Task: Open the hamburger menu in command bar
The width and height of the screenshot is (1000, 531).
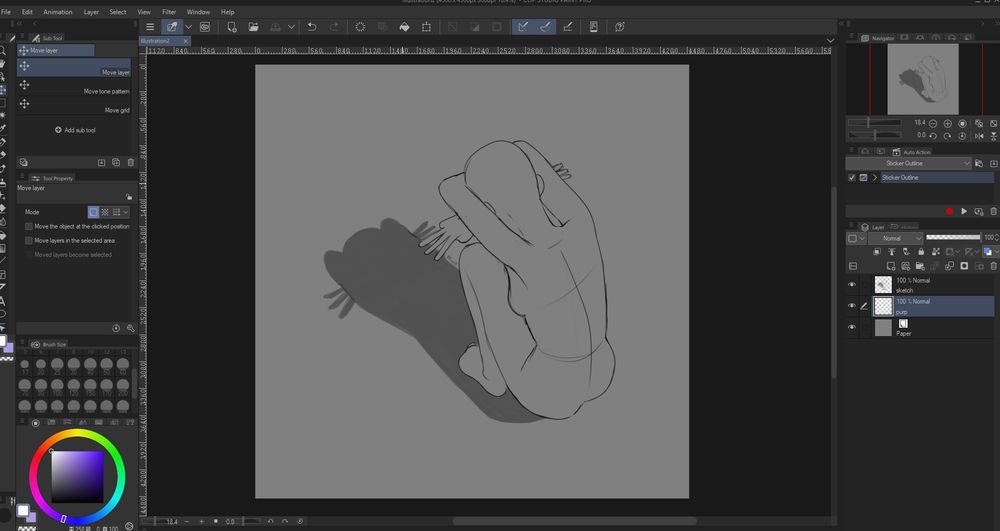Action: click(x=150, y=27)
